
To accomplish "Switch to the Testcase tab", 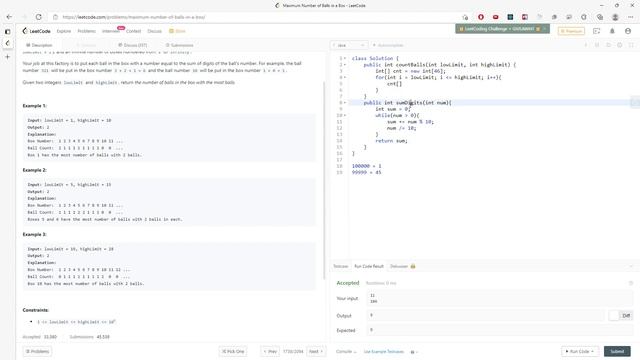I will (340, 267).
